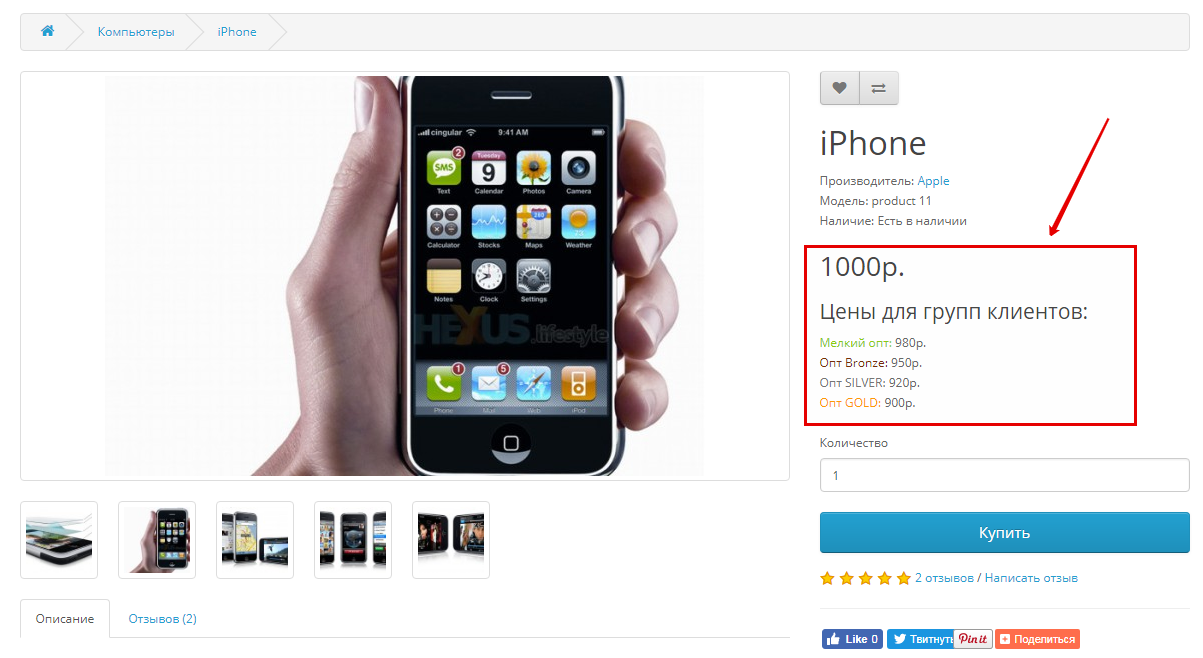This screenshot has width=1203, height=658.
Task: Click the Написать отзыв link
Action: [1031, 578]
